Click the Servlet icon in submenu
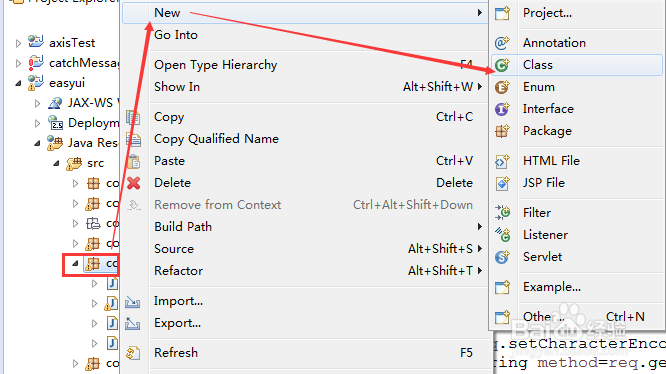The width and height of the screenshot is (666, 374). click(x=502, y=257)
